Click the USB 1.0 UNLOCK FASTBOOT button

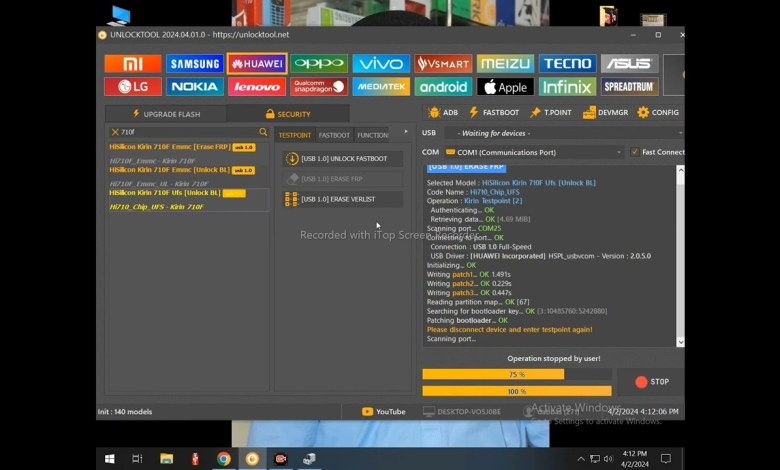coord(344,158)
